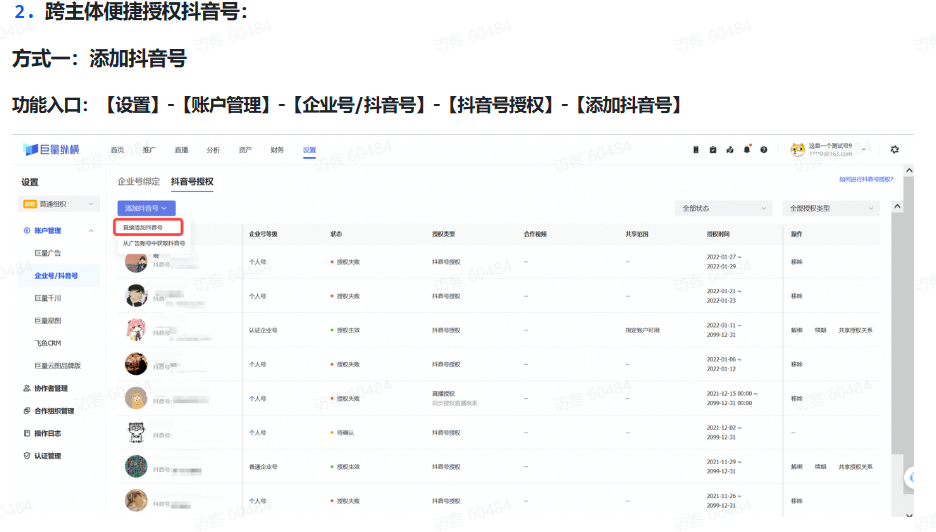The height and width of the screenshot is (532, 936).
Task: Choose 从广告账号中获取抖音号 menu option
Action: [x=153, y=243]
